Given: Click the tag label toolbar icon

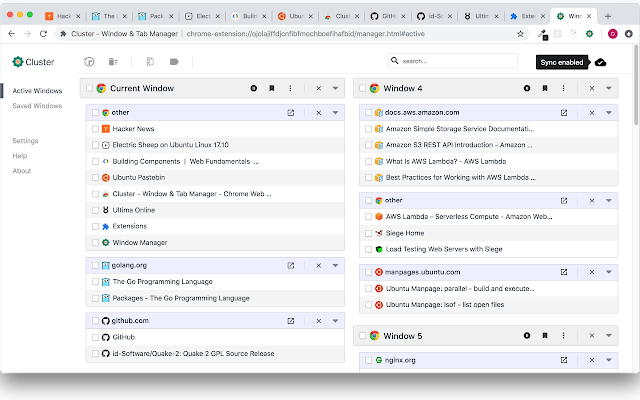Looking at the screenshot, I should click(174, 62).
